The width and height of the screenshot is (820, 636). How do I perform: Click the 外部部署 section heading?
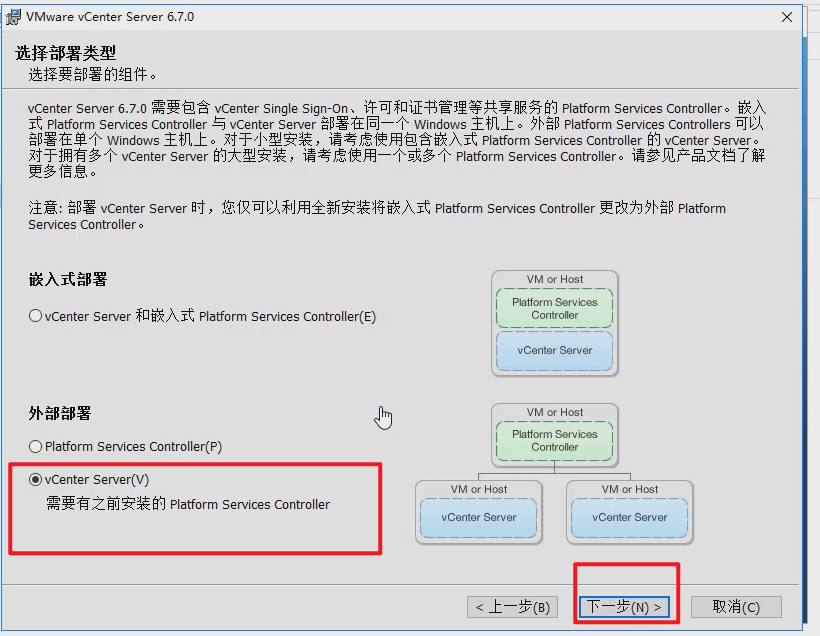coord(60,413)
